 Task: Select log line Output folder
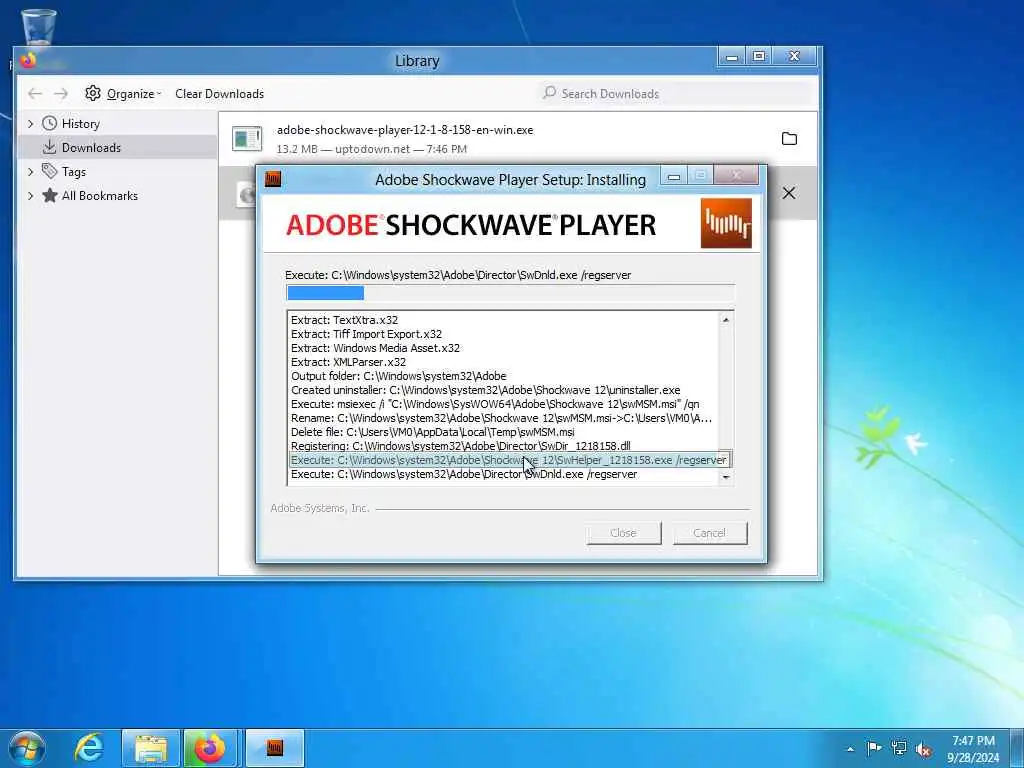coord(398,376)
